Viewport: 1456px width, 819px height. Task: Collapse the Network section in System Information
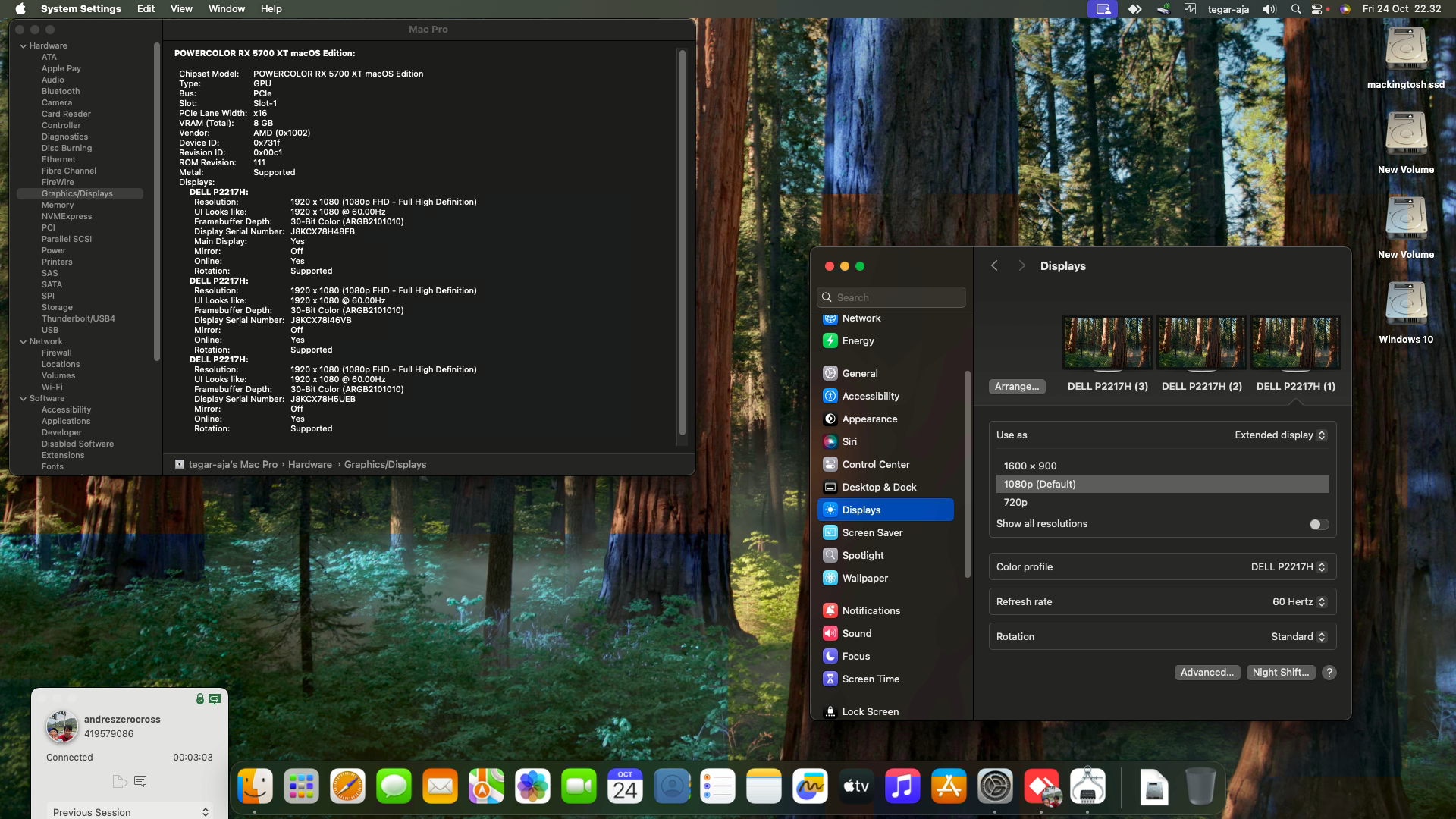(x=24, y=342)
